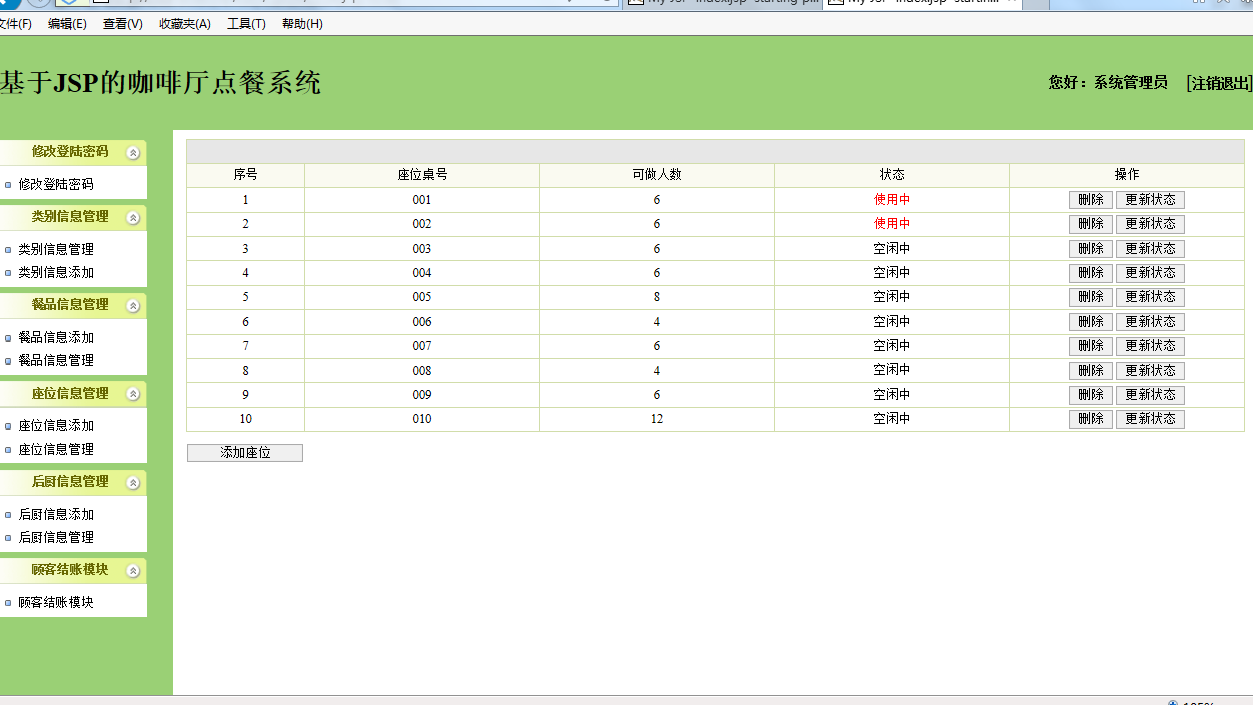Update status for seat 007
Screen dimensions: 1253x705
[x=1150, y=346]
